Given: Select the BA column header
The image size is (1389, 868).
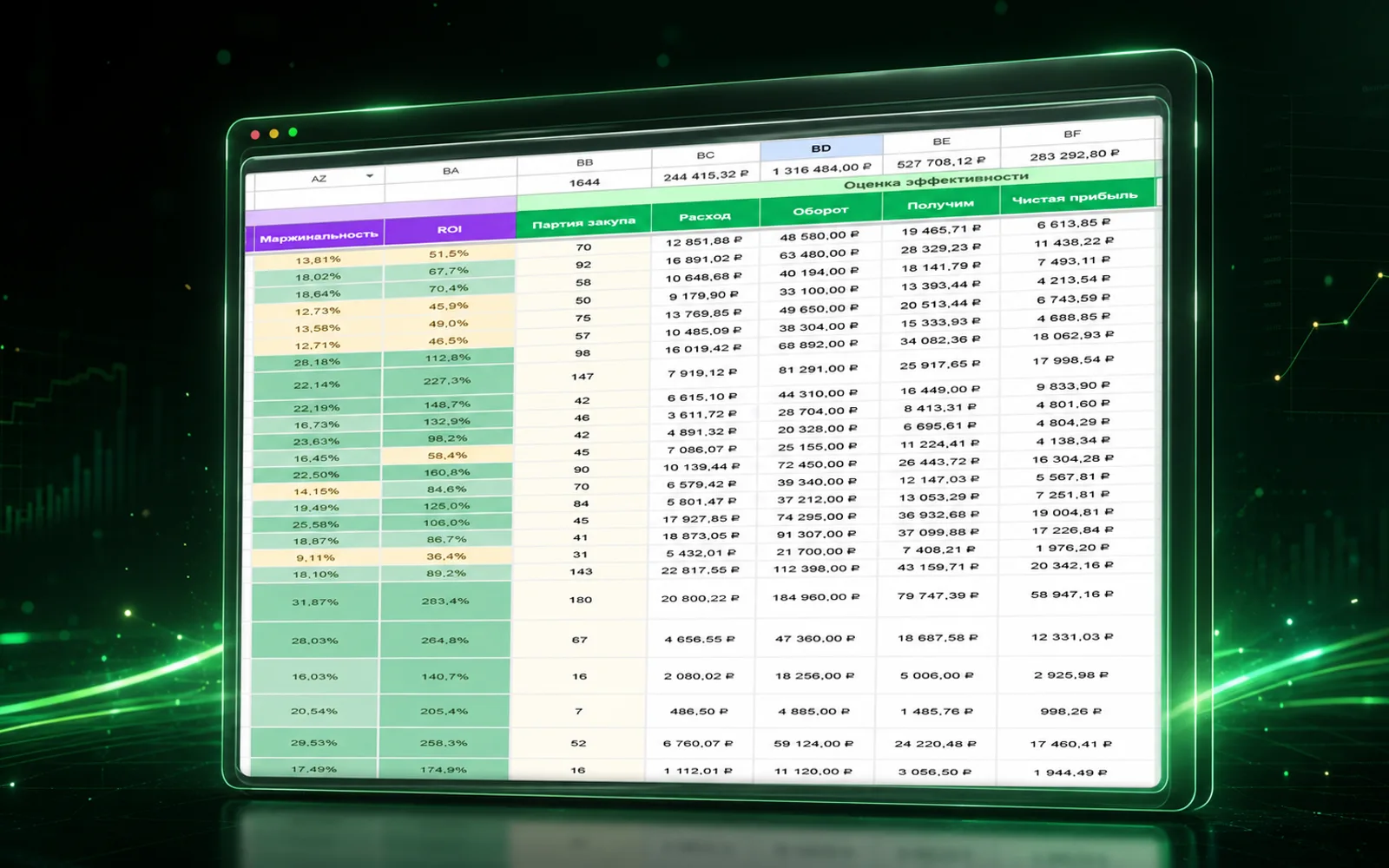Looking at the screenshot, I should (451, 171).
